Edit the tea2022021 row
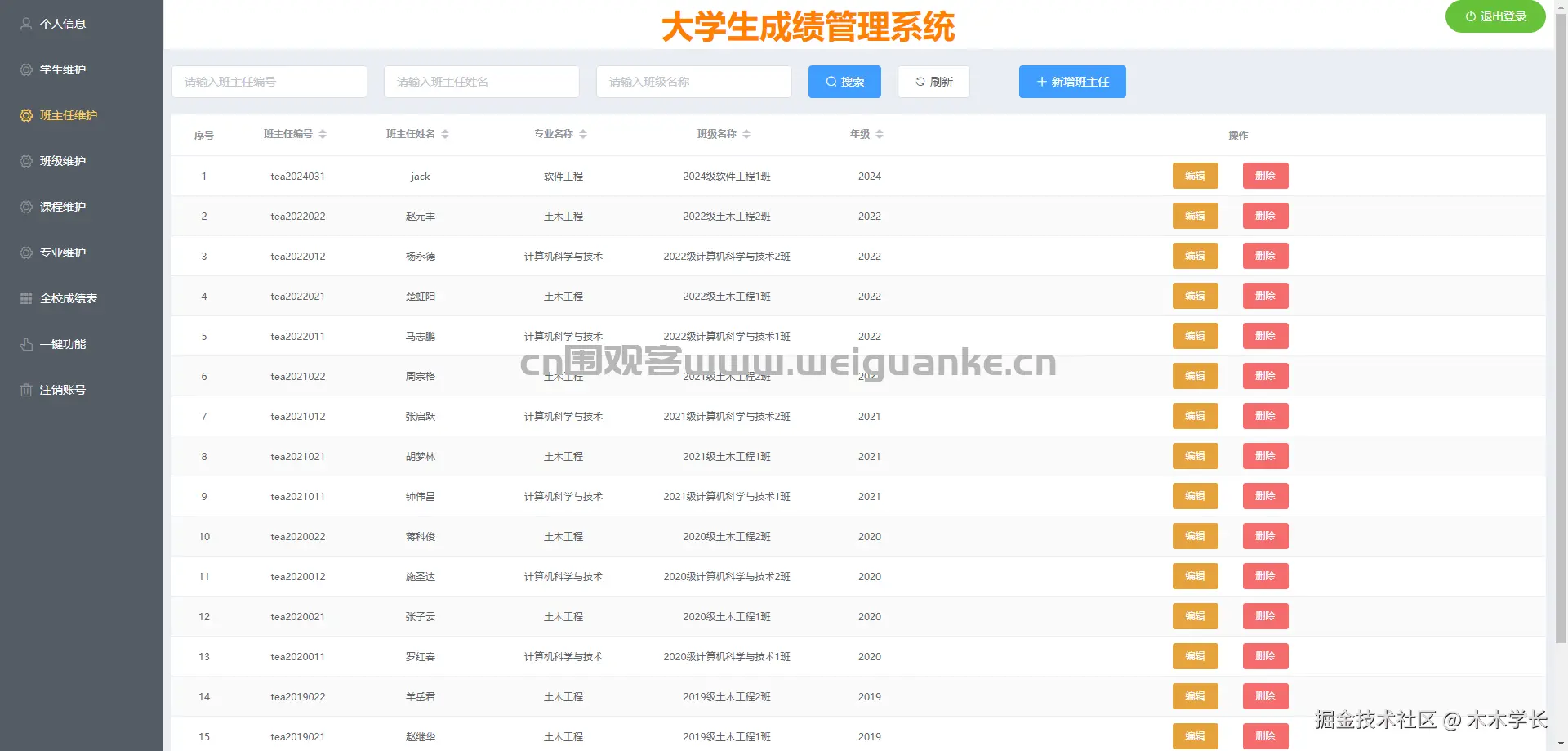The image size is (1568, 751). (1195, 296)
